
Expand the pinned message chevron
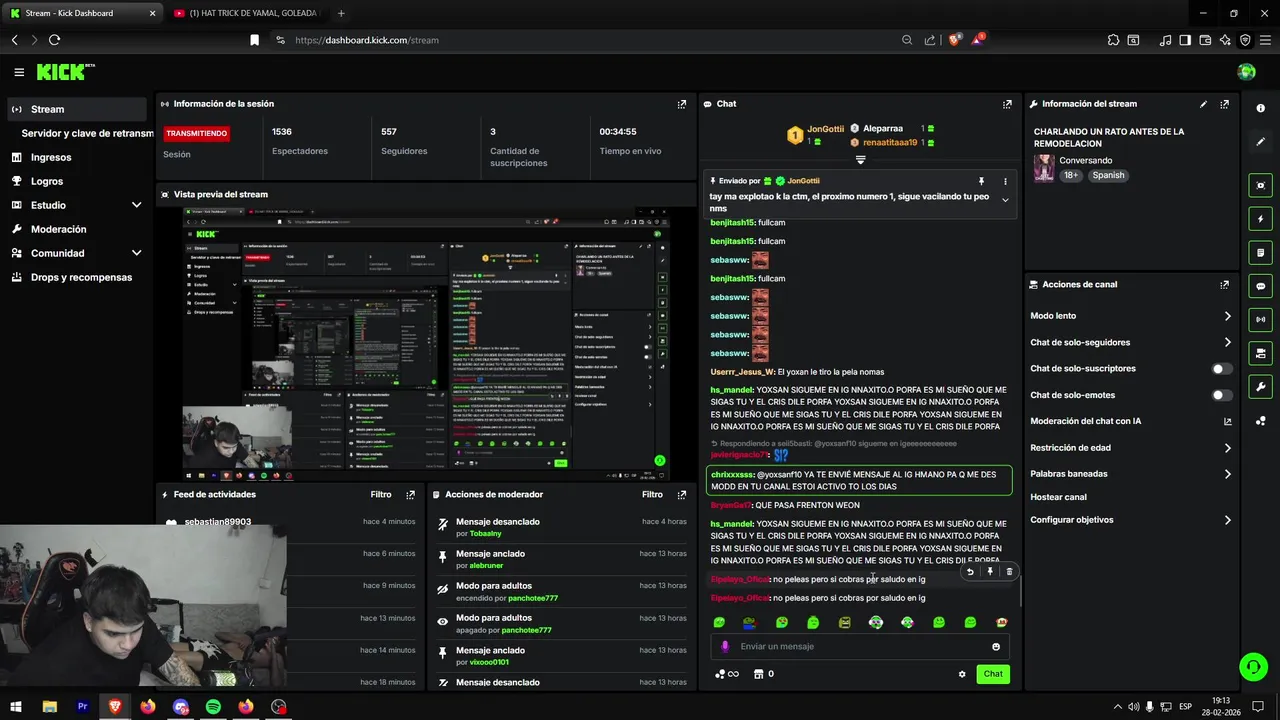1005,200
